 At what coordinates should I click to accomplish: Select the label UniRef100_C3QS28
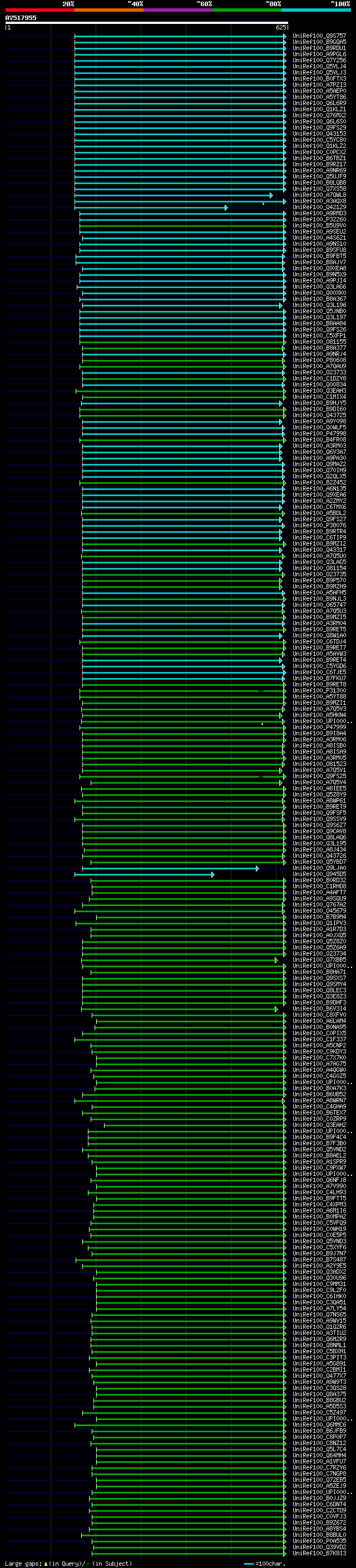(x=319, y=1388)
